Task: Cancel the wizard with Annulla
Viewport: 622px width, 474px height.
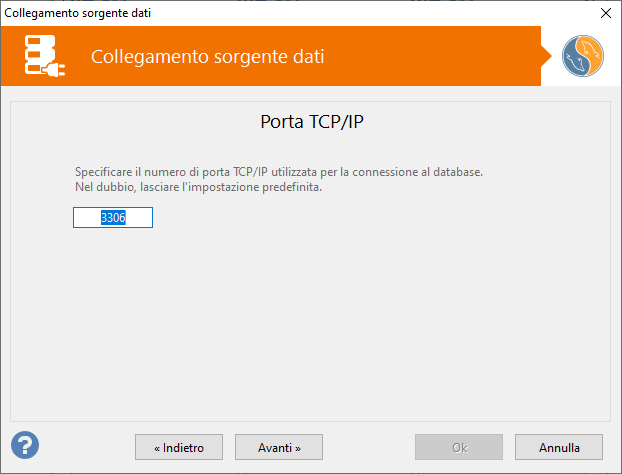Action: pyautogui.click(x=559, y=448)
